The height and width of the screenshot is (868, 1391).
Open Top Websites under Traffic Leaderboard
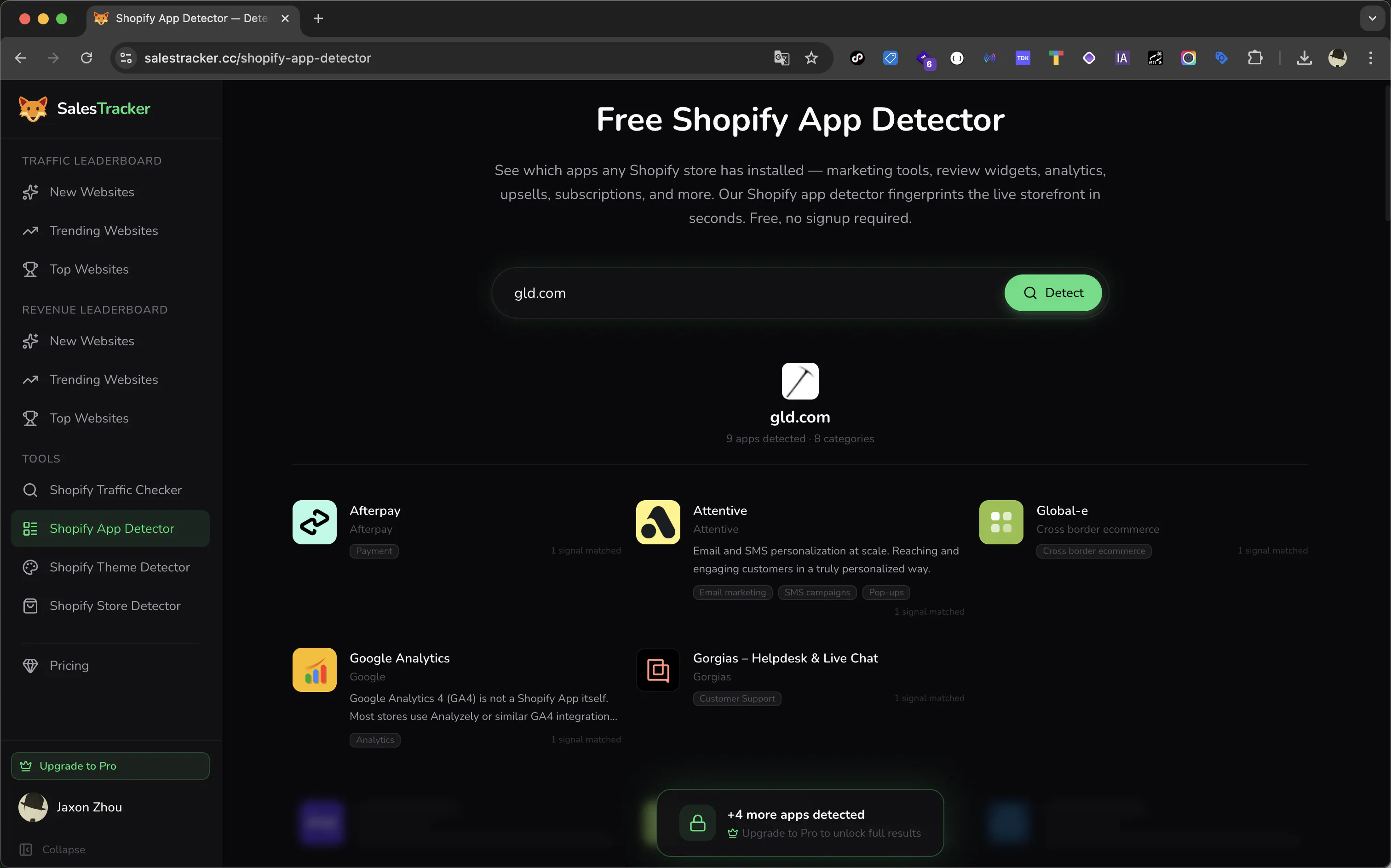coord(110,269)
